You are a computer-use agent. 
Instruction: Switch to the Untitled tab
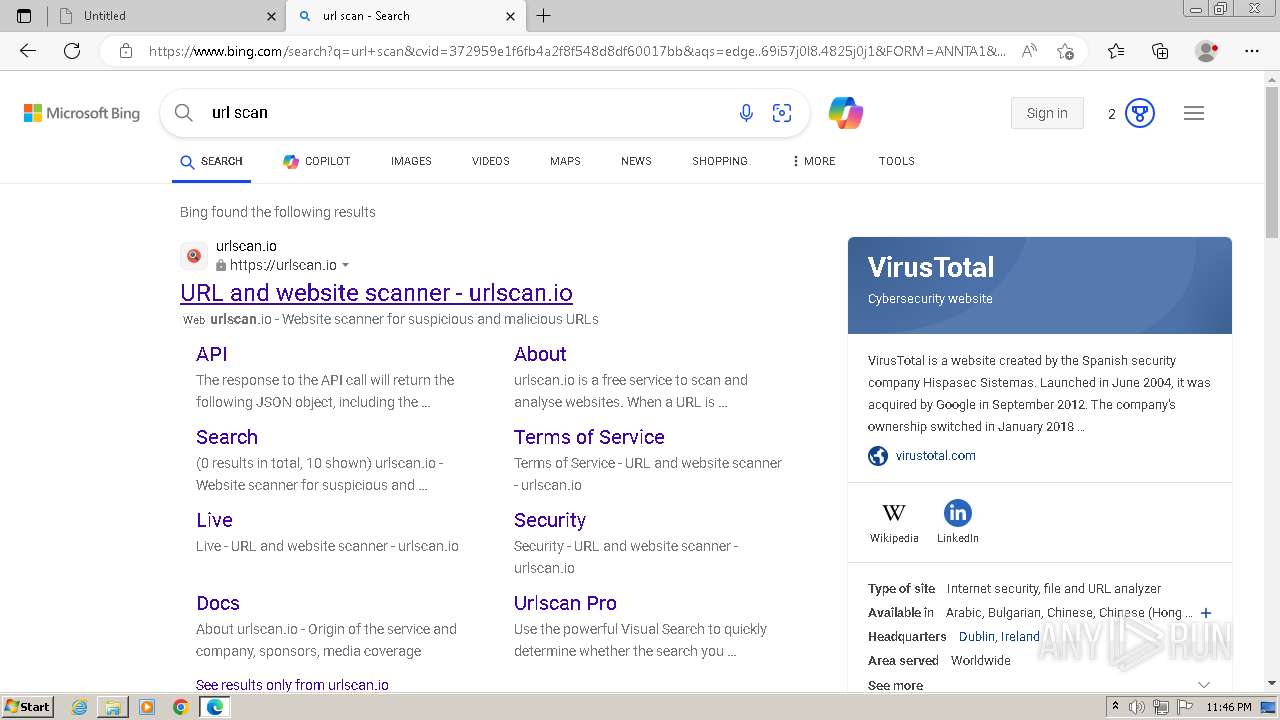click(x=166, y=16)
